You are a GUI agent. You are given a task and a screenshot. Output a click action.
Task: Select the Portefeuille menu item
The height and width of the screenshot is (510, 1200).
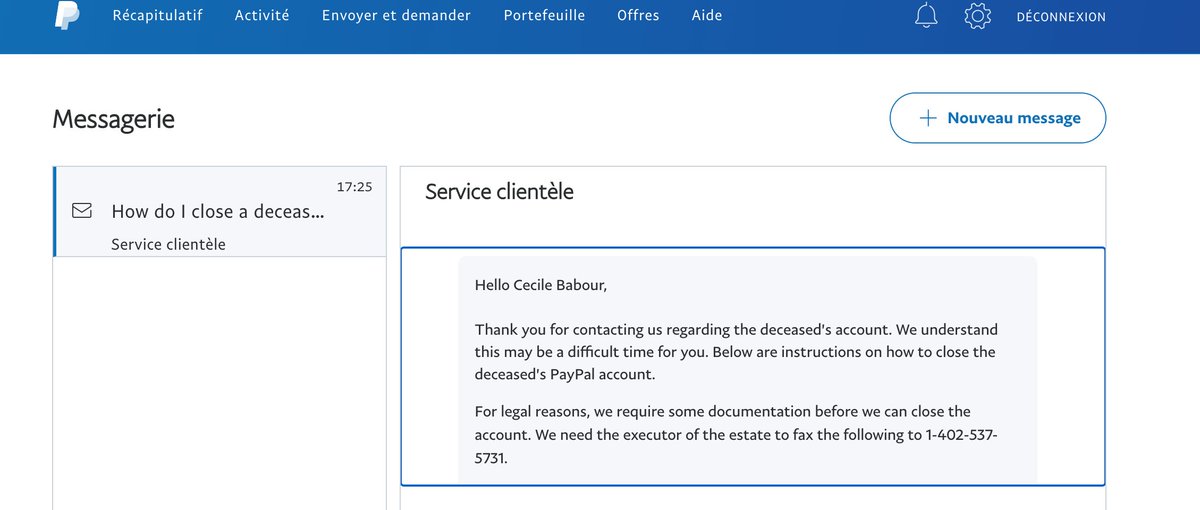[545, 16]
